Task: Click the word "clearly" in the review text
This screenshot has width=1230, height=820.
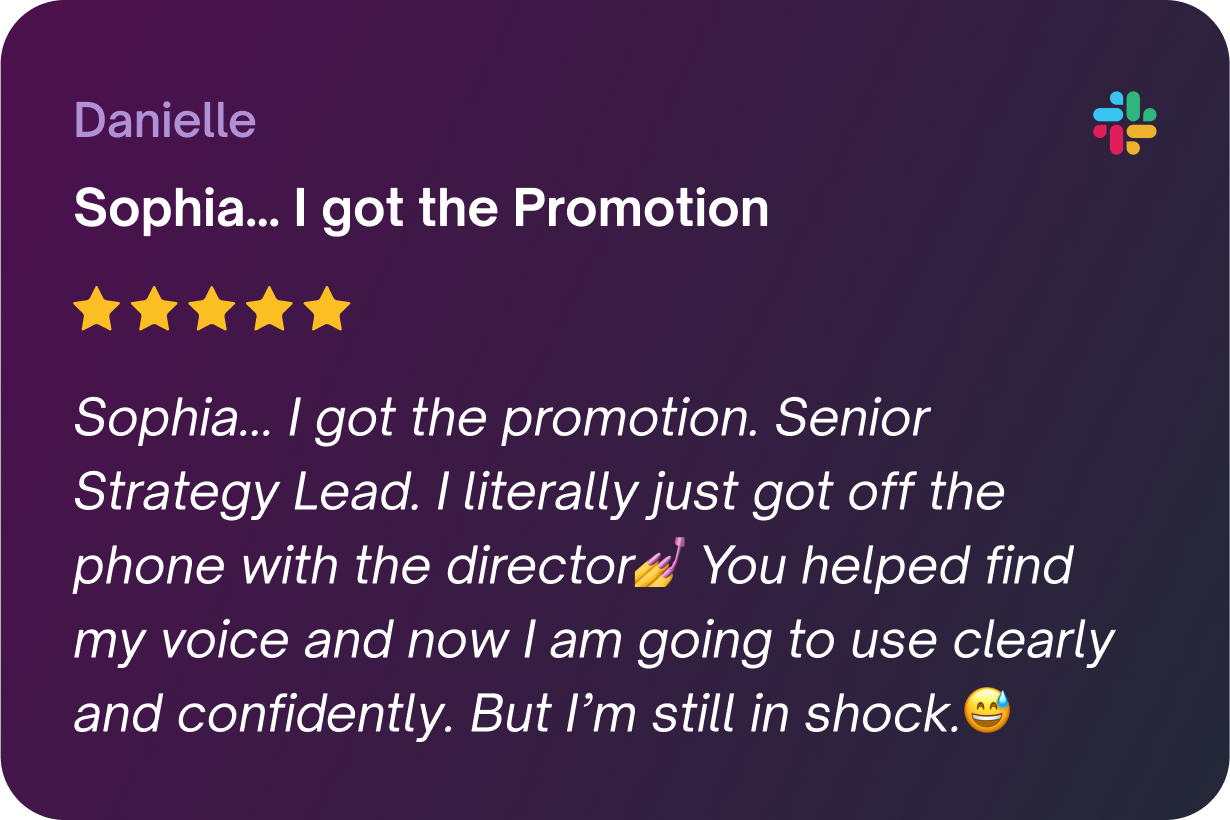Action: [x=1033, y=640]
